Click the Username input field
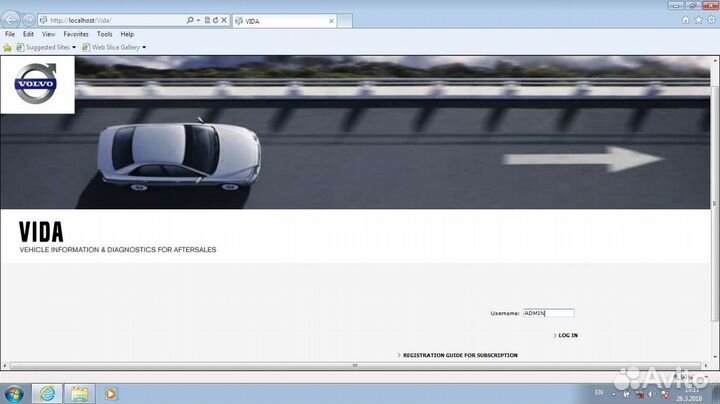720x404 pixels. (549, 313)
